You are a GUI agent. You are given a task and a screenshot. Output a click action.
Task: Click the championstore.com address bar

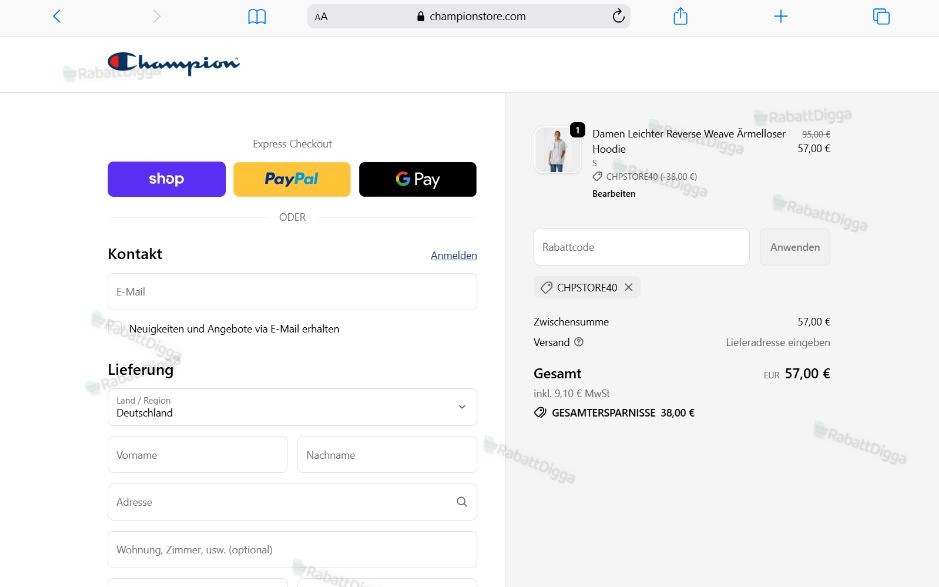pyautogui.click(x=469, y=16)
